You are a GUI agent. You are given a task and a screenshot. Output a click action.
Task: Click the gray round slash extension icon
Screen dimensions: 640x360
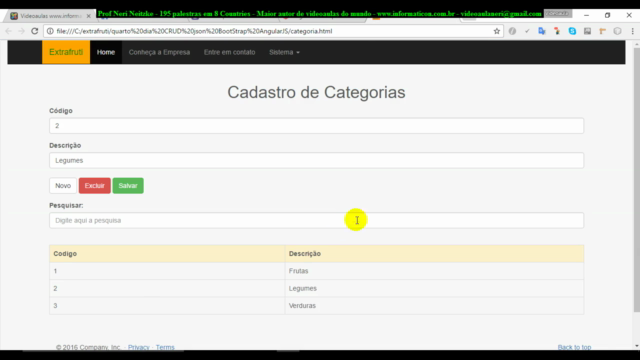[x=512, y=31]
